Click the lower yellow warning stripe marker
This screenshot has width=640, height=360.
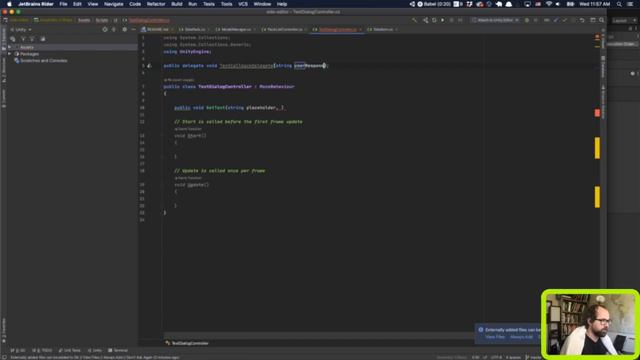[x=597, y=197]
